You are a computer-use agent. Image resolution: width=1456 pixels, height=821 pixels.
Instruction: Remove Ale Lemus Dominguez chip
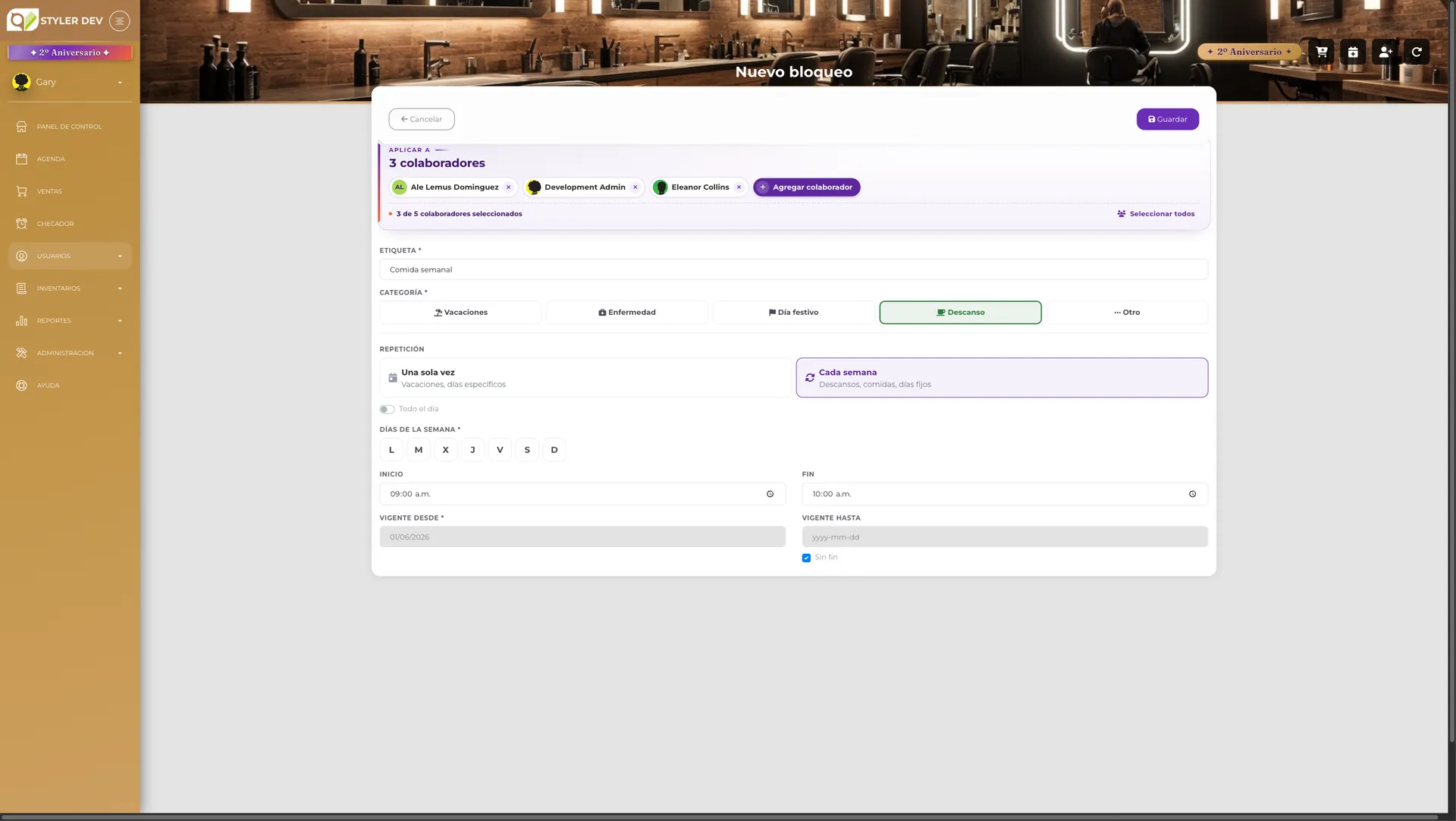tap(508, 187)
